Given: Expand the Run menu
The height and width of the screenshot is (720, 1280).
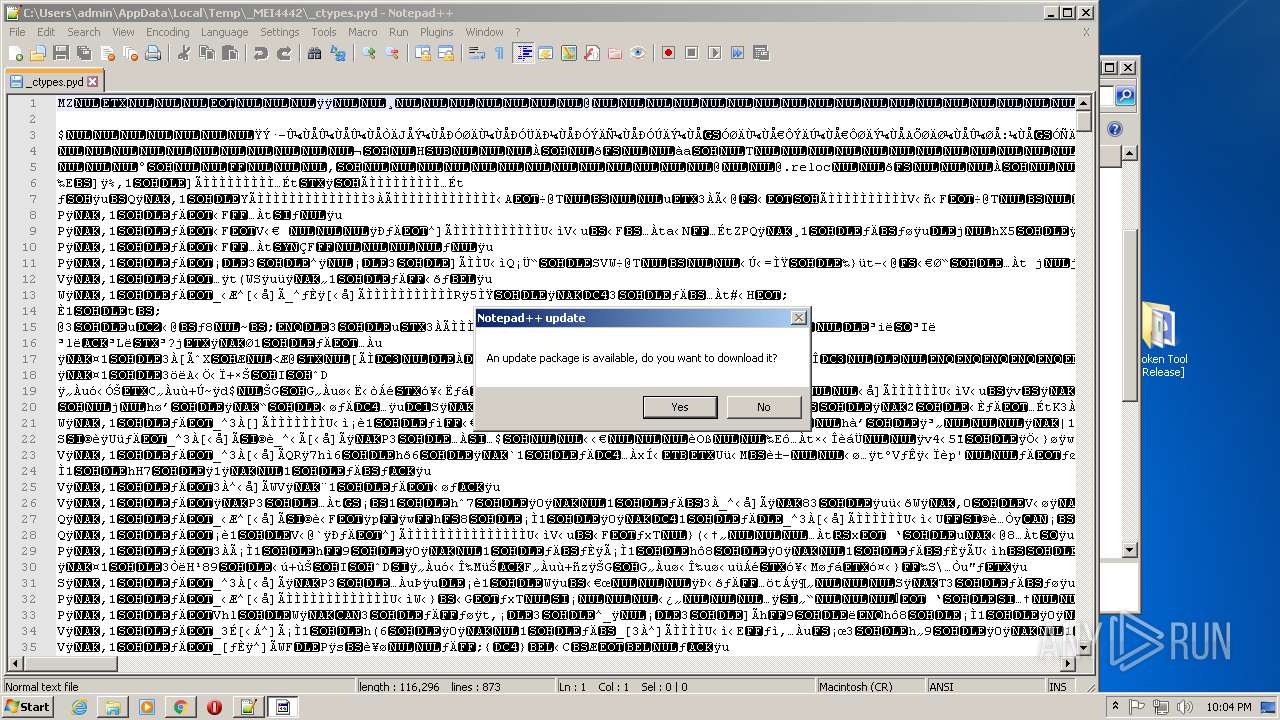Looking at the screenshot, I should [x=398, y=32].
